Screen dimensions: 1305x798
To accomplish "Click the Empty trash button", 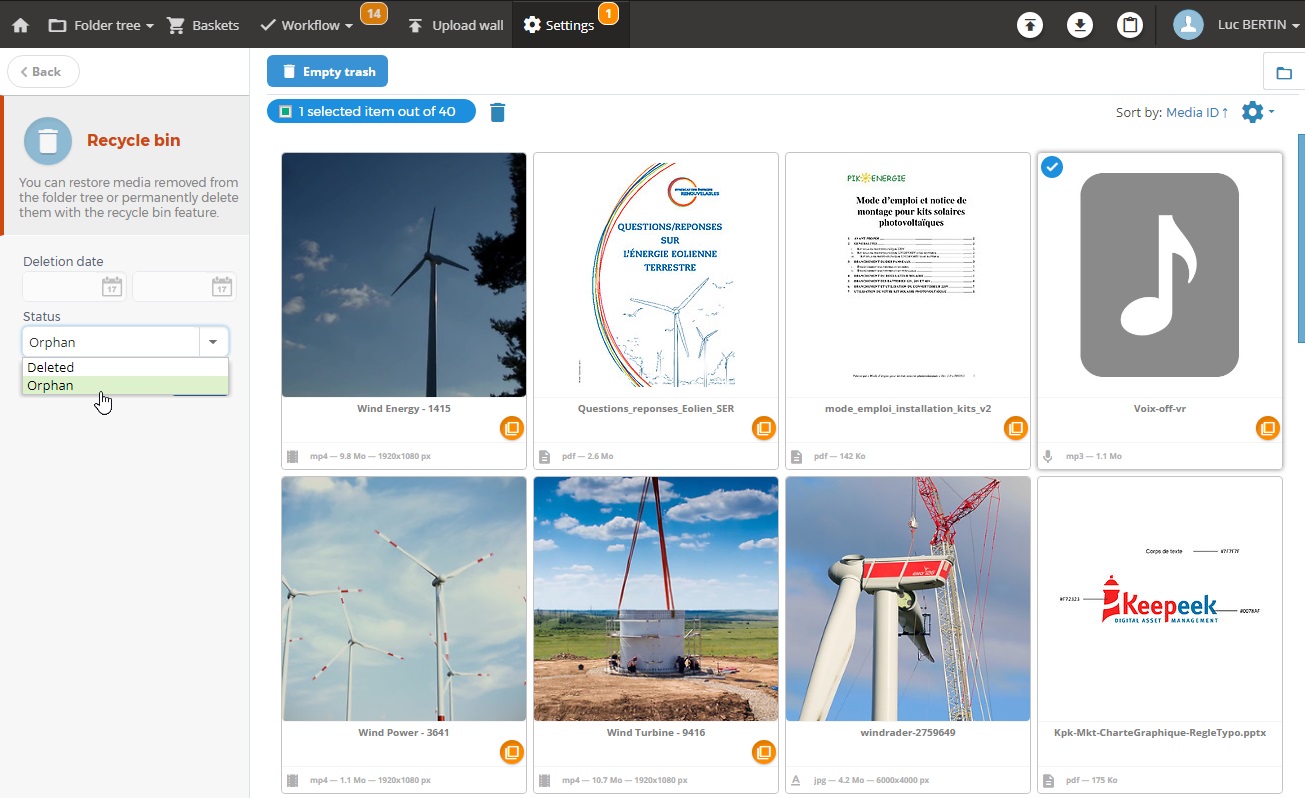I will (x=327, y=72).
